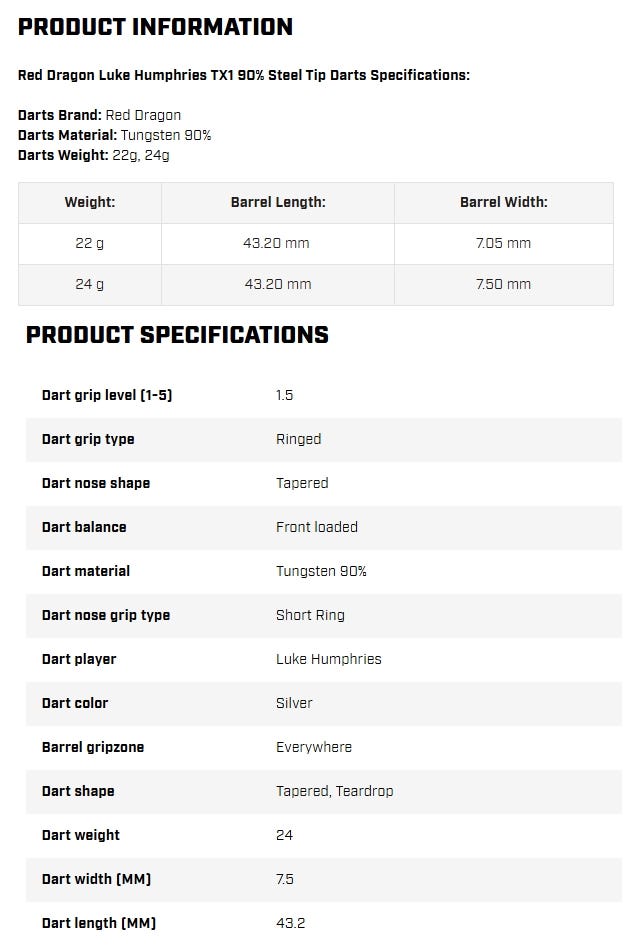The width and height of the screenshot is (630, 946).
Task: Click the Product Specifications heading
Action: coord(177,335)
